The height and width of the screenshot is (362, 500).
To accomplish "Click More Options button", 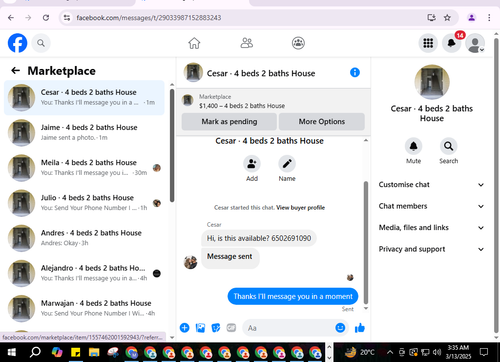I will click(x=322, y=121).
